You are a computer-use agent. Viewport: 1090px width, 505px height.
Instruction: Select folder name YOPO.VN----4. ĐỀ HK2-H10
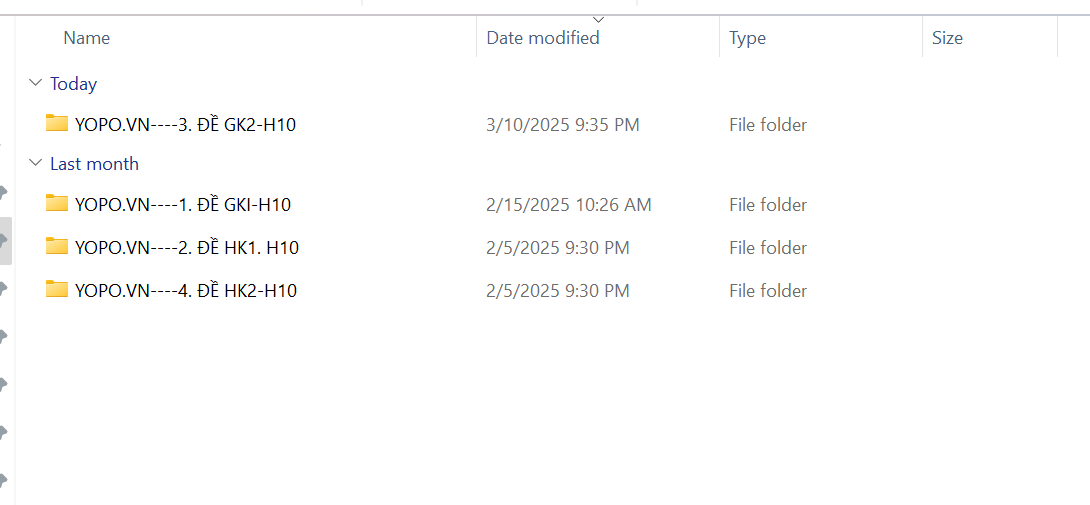pyautogui.click(x=186, y=291)
